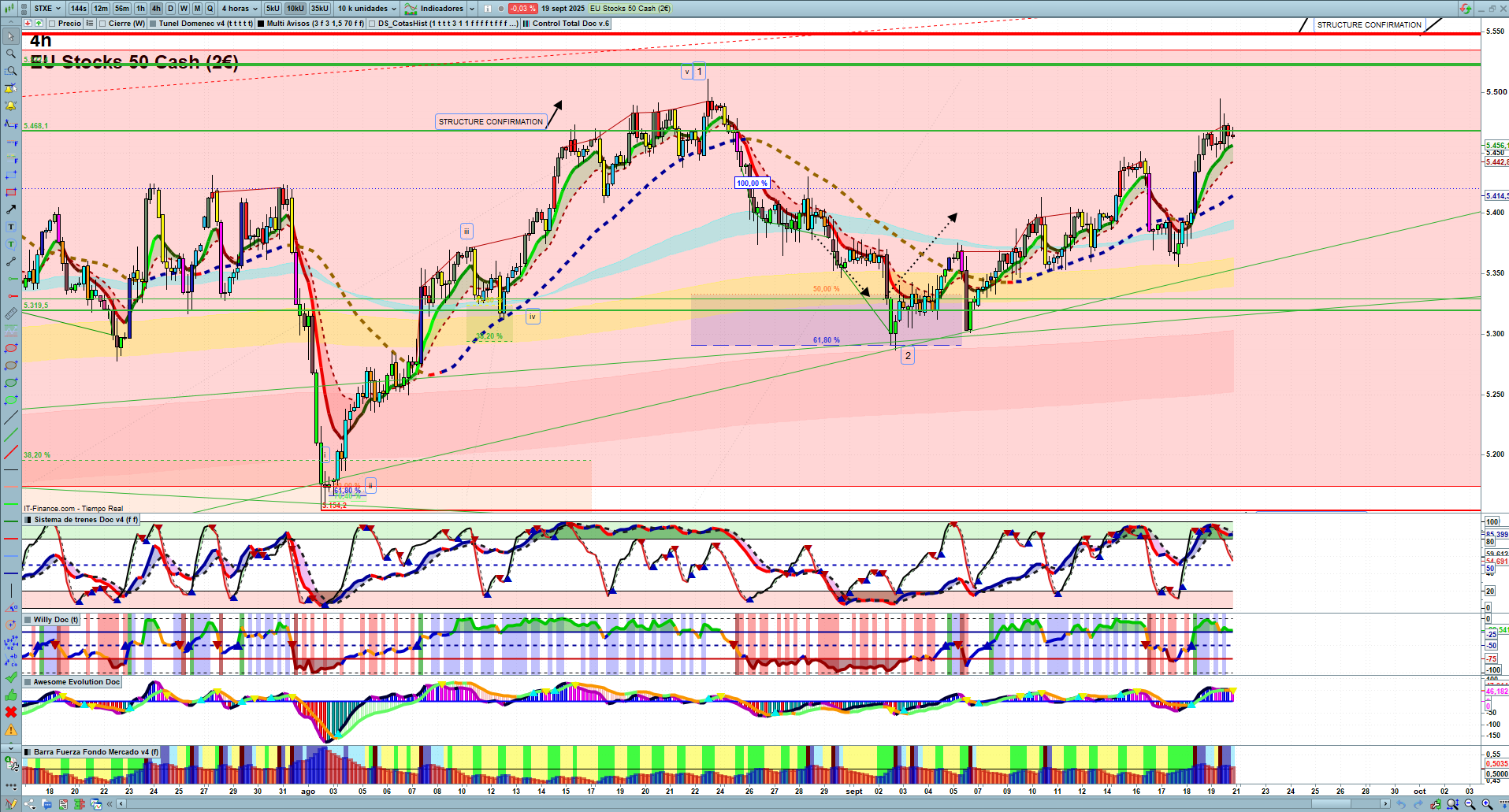
Task: Select the red diagonal line drawing tool
Action: pos(11,452)
